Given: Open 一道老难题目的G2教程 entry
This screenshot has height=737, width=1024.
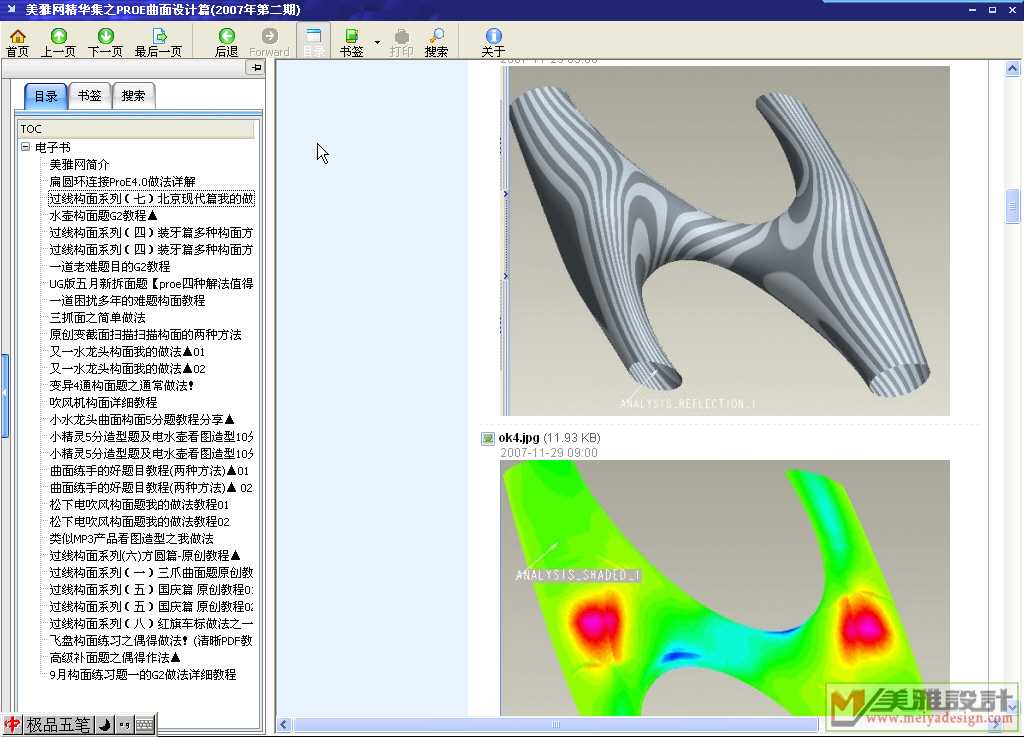Looking at the screenshot, I should click(x=110, y=266).
